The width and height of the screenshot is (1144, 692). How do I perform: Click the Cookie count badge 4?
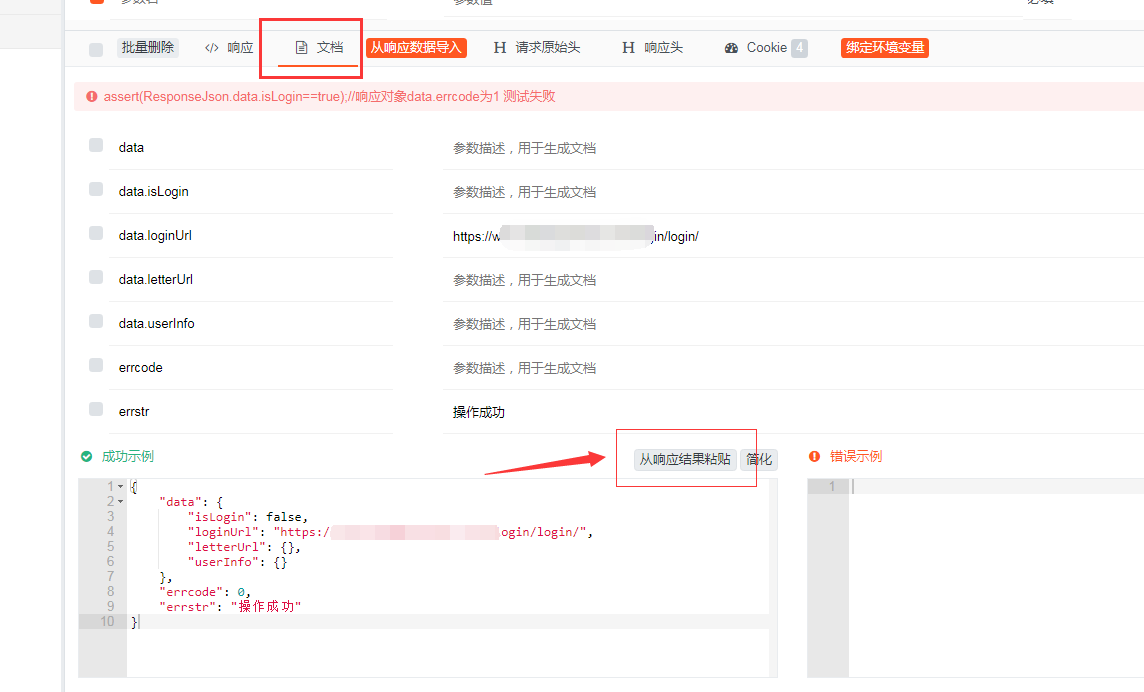[x=800, y=47]
